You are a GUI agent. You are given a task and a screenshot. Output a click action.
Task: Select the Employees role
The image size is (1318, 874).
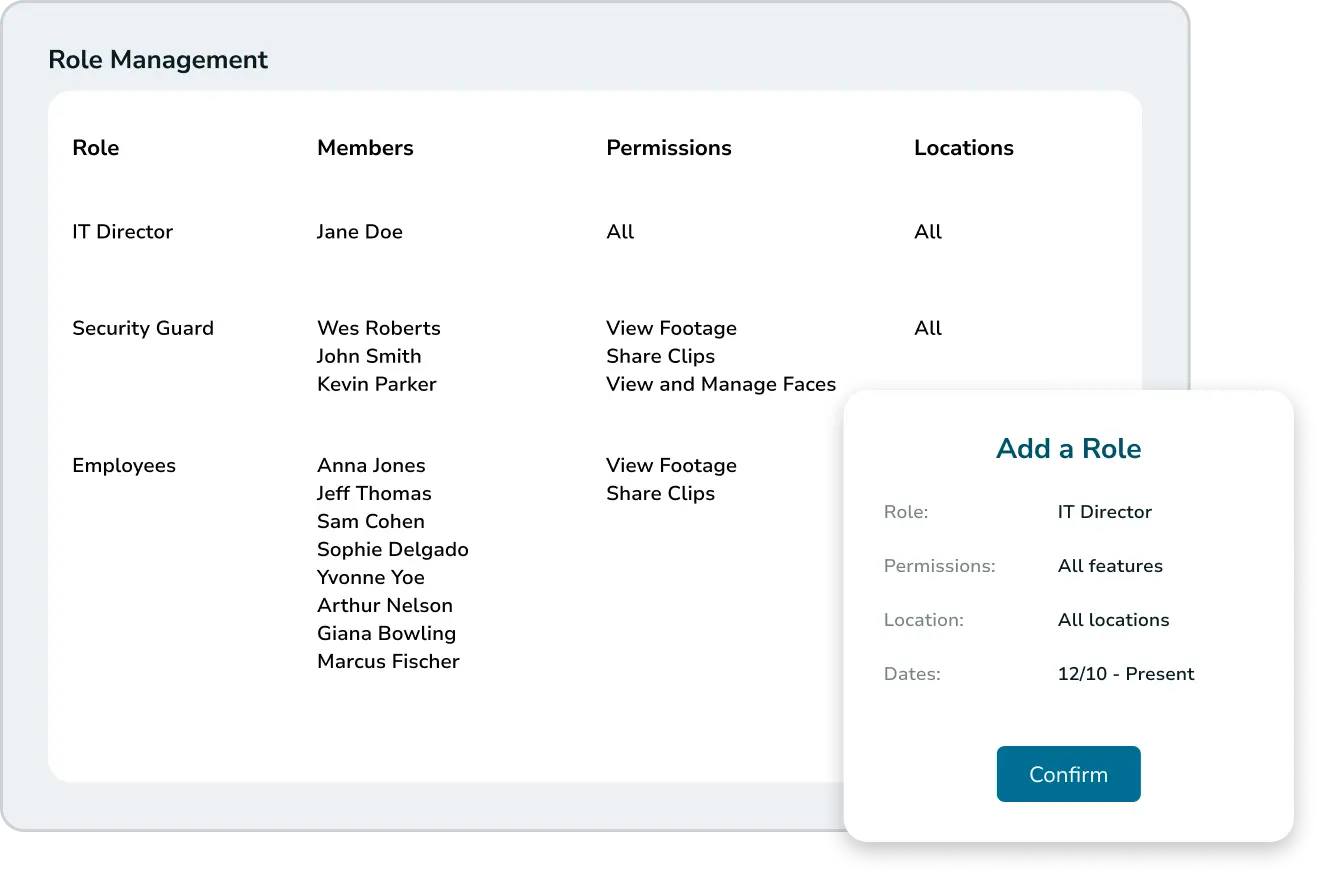[124, 466]
